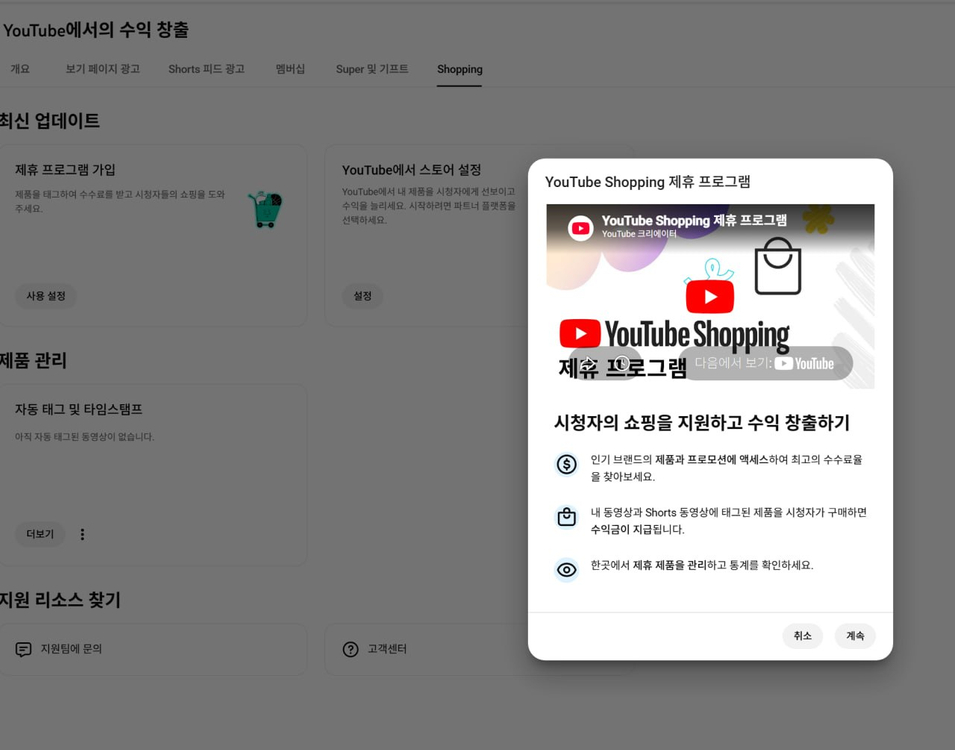Play the YouTube Shopping video with the red play button

coord(710,296)
